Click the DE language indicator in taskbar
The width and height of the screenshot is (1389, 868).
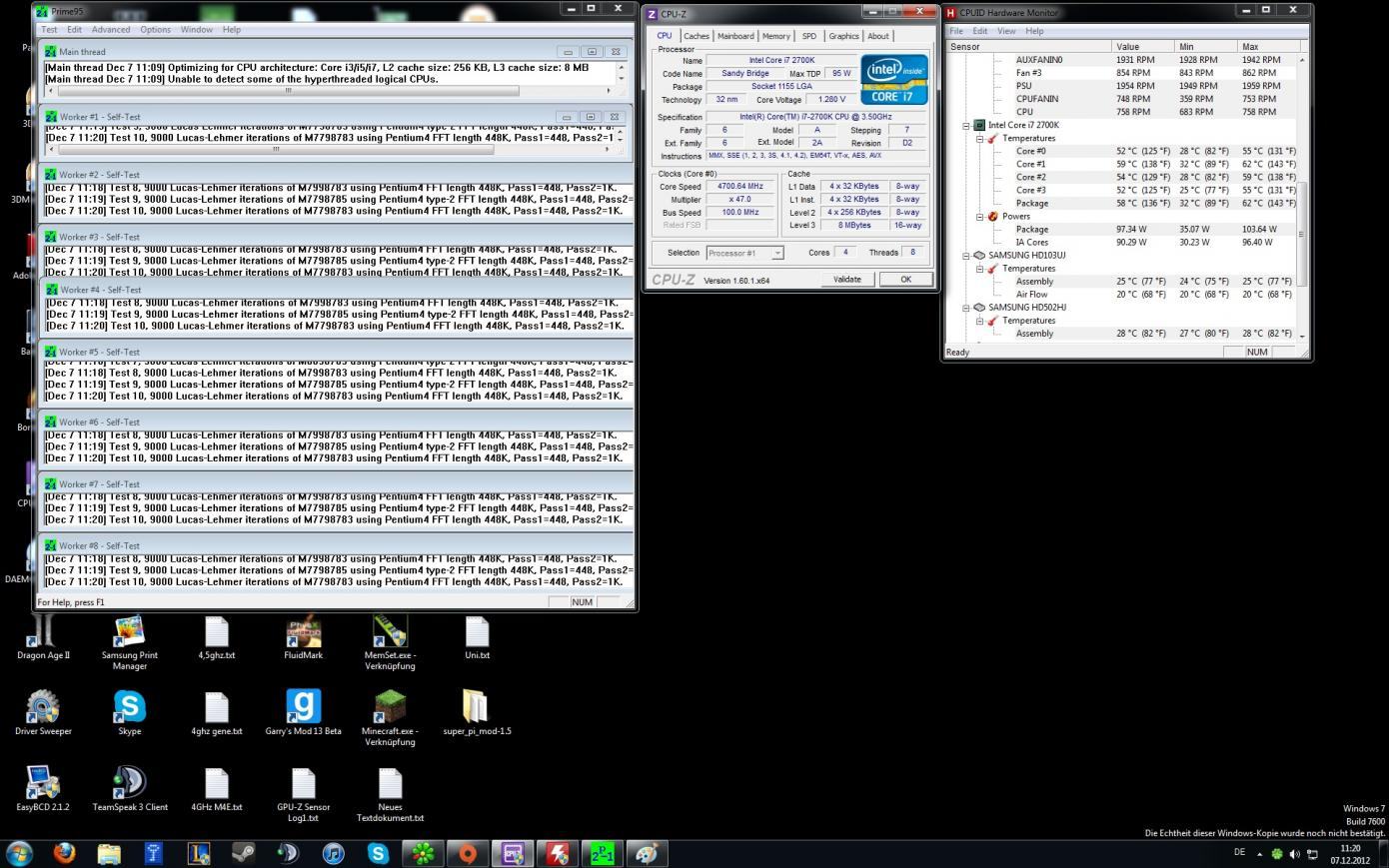[x=1239, y=853]
